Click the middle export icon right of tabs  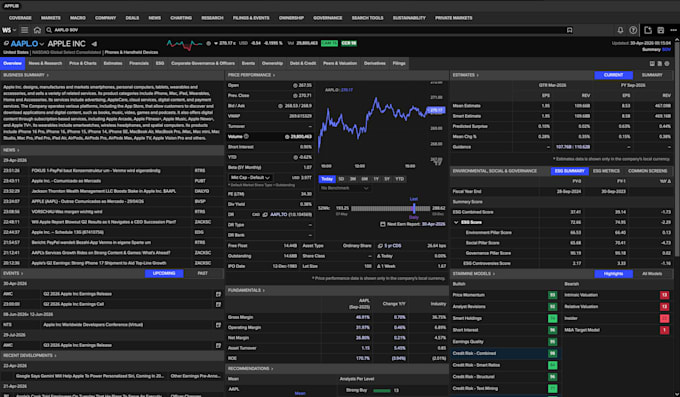(660, 63)
